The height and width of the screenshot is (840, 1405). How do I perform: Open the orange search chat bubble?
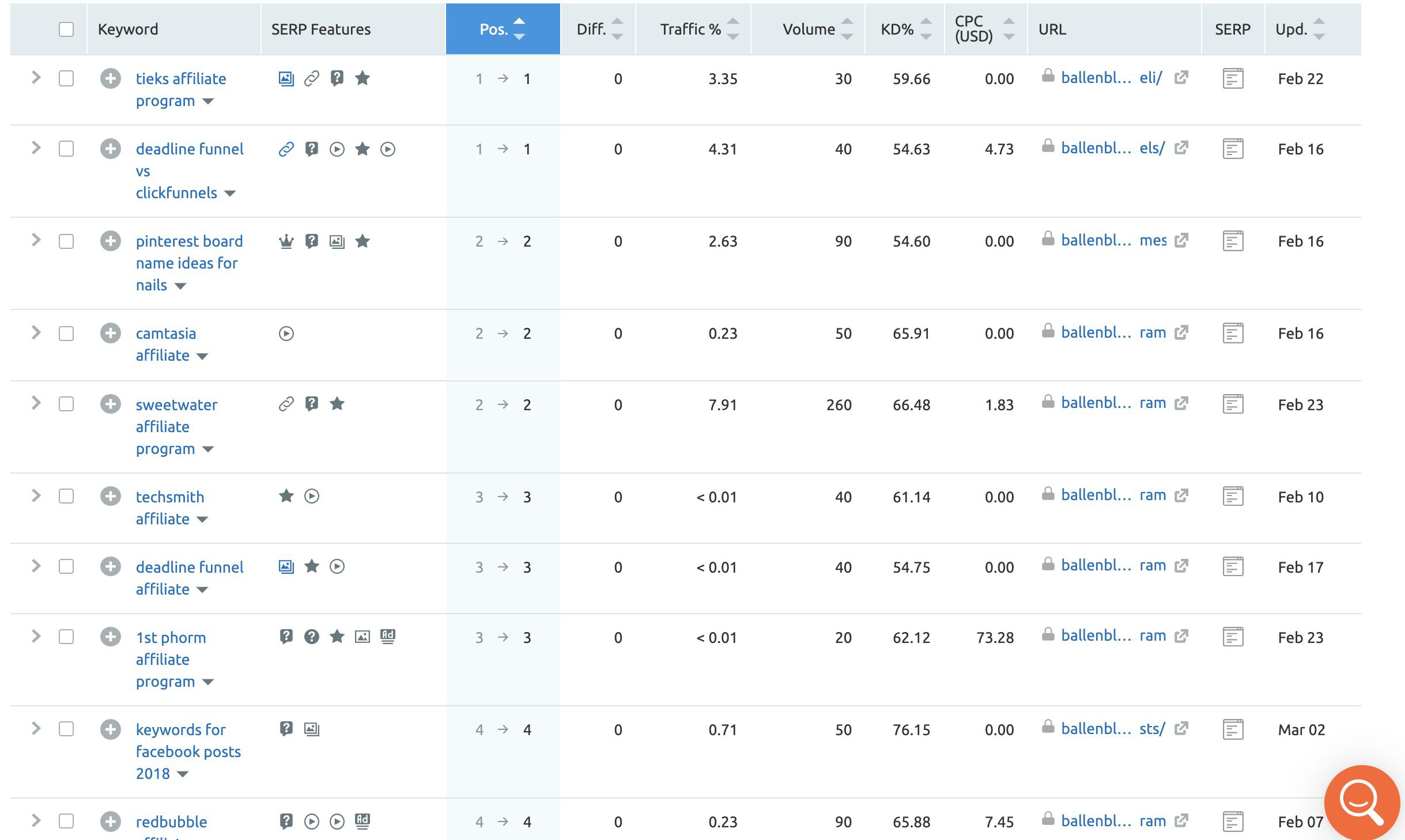[1362, 802]
